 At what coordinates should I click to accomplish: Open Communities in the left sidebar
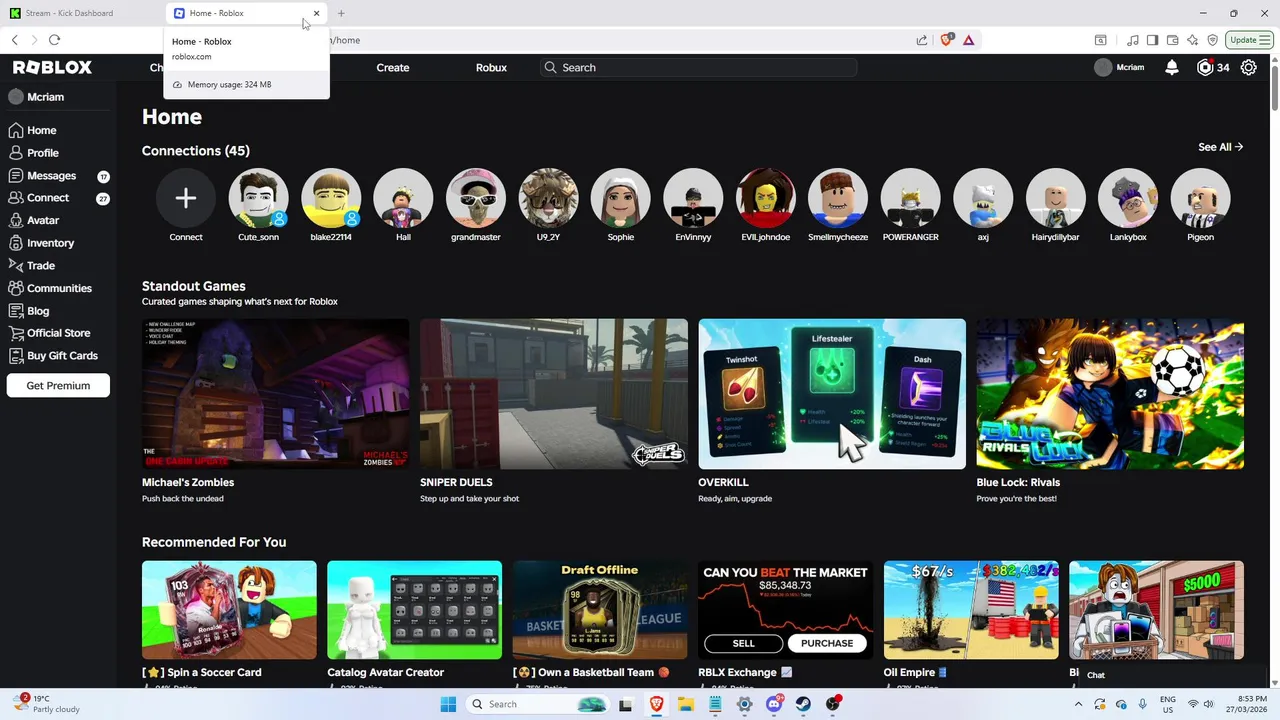50,288
